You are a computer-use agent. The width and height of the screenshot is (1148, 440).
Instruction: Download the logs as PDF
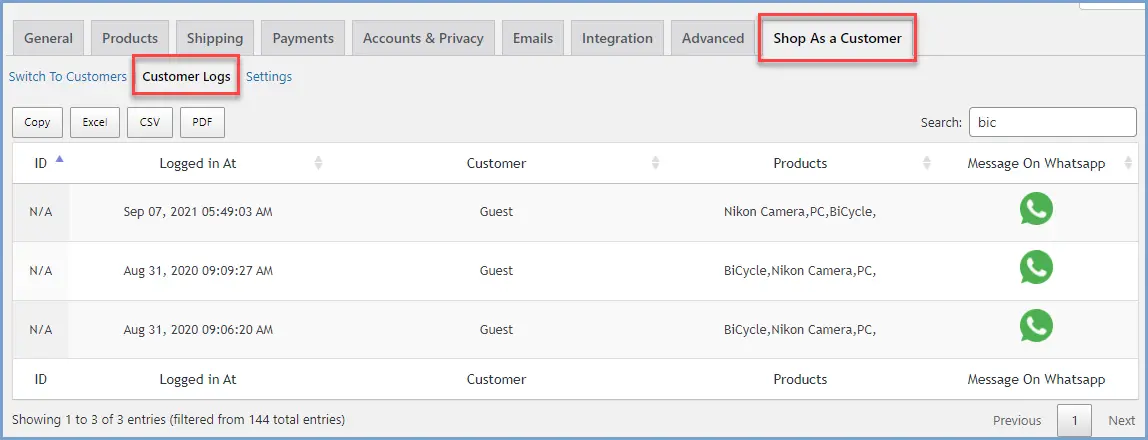tap(202, 122)
